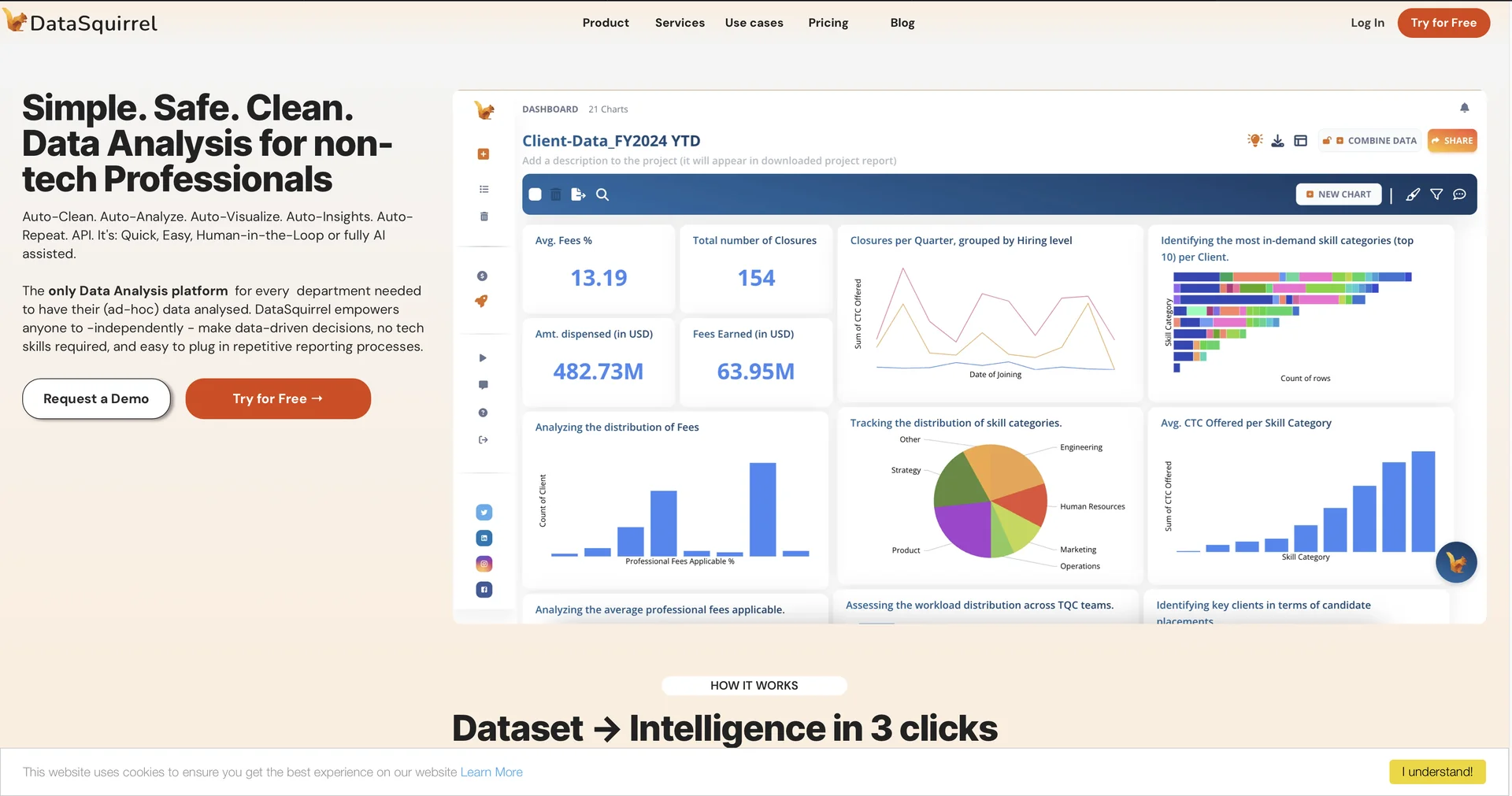
Task: Open the Learn More cookie link
Action: click(x=491, y=772)
